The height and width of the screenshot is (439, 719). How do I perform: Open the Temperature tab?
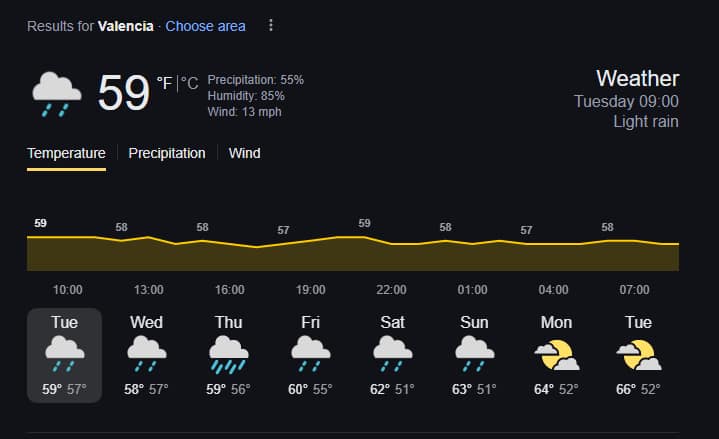tap(66, 153)
